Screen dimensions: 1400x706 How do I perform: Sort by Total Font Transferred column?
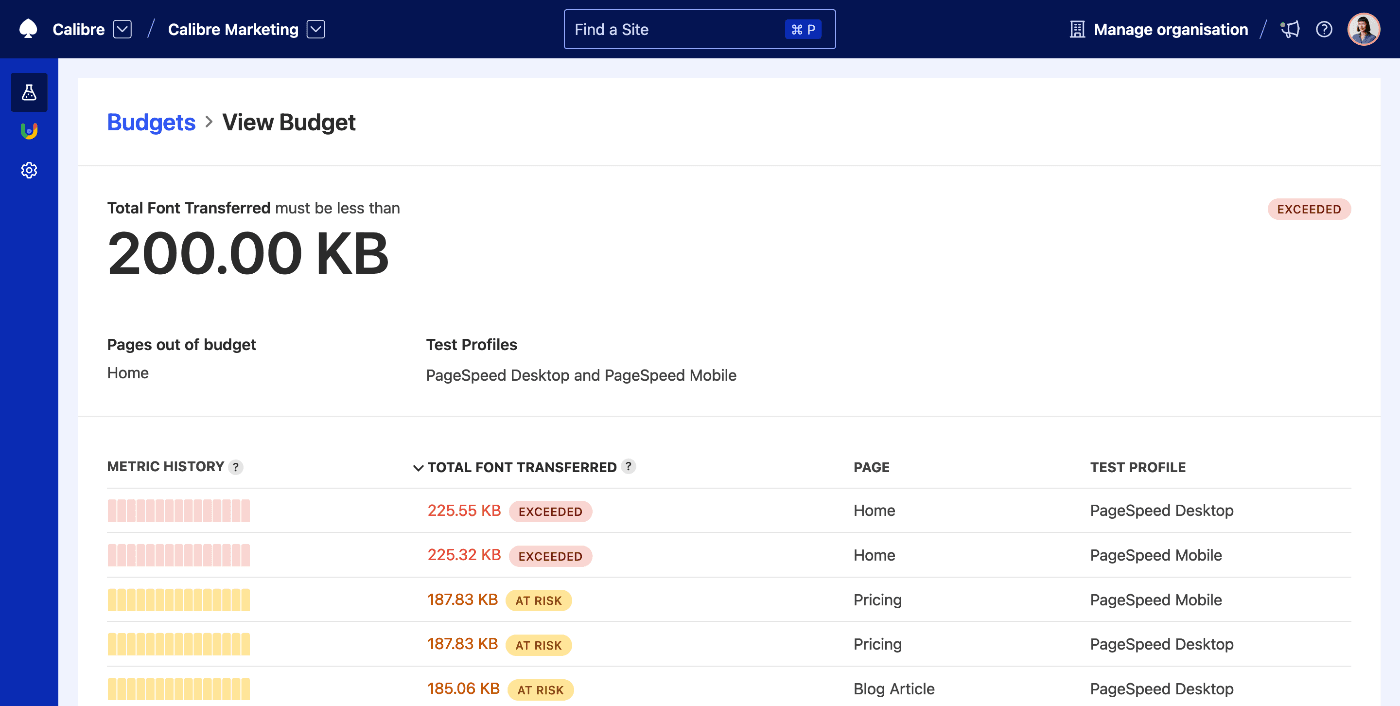pos(521,467)
